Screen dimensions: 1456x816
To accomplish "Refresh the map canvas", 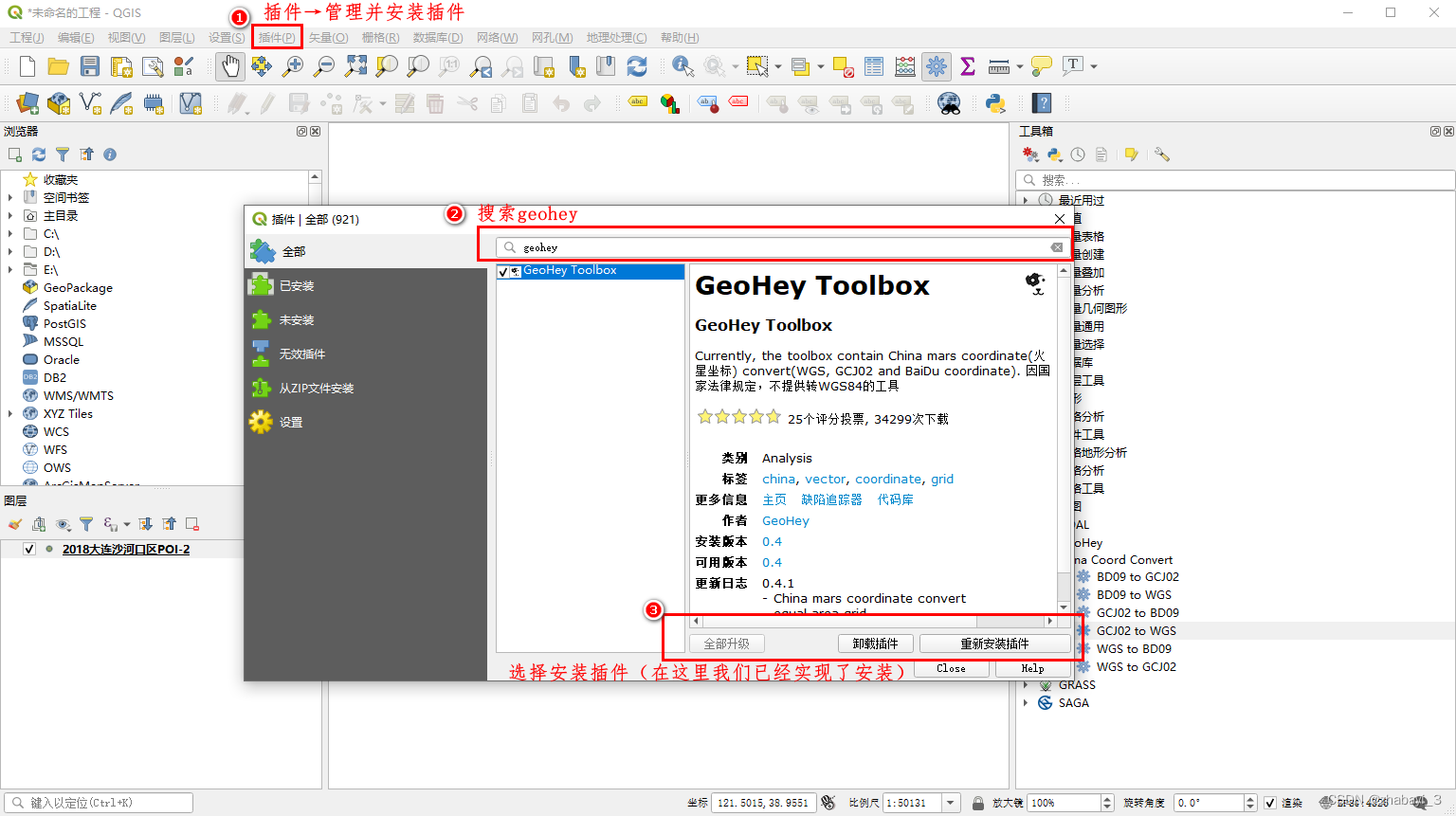I will 636,66.
